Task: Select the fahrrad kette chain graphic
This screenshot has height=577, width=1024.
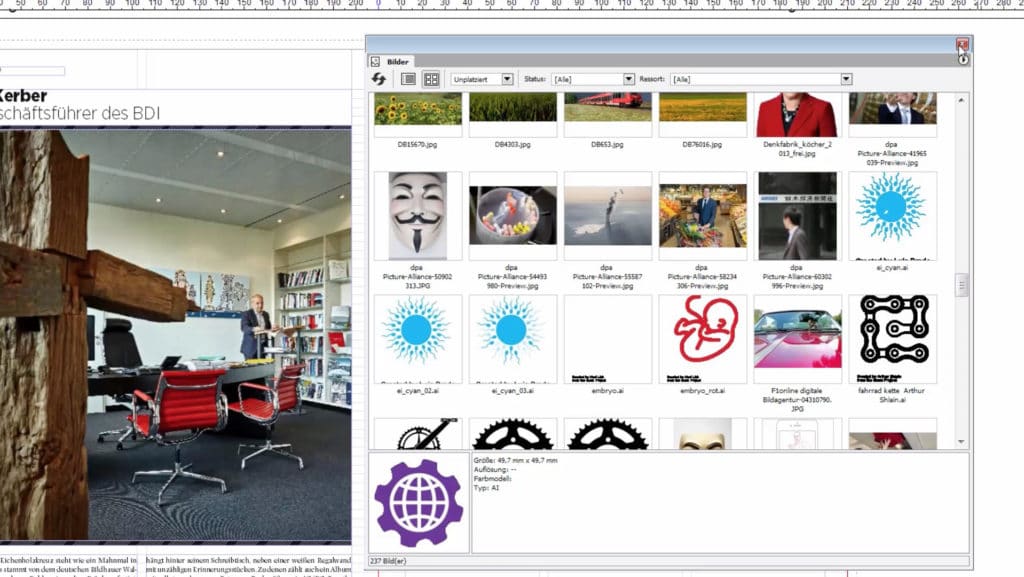Action: (892, 333)
